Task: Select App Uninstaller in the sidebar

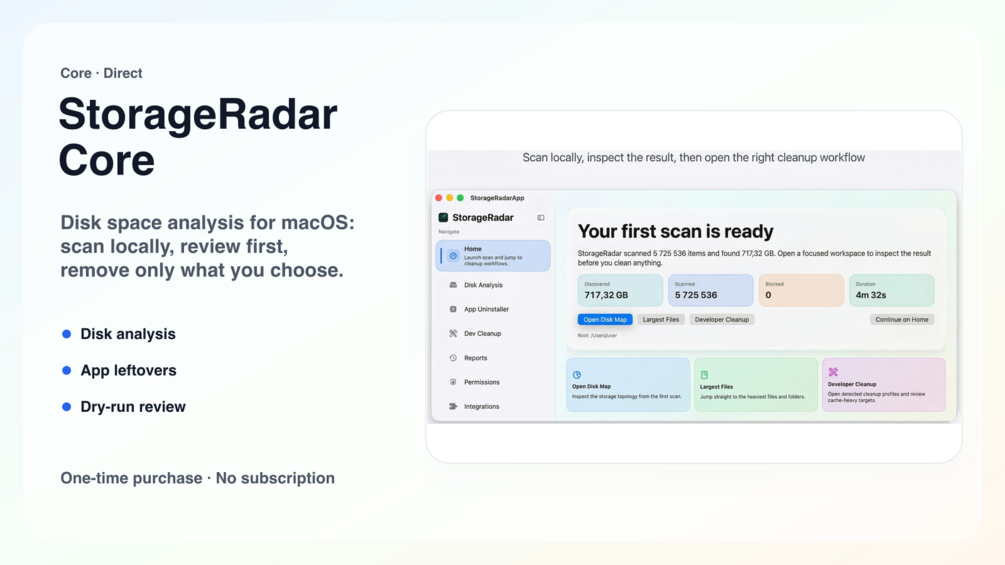Action: tap(493, 309)
